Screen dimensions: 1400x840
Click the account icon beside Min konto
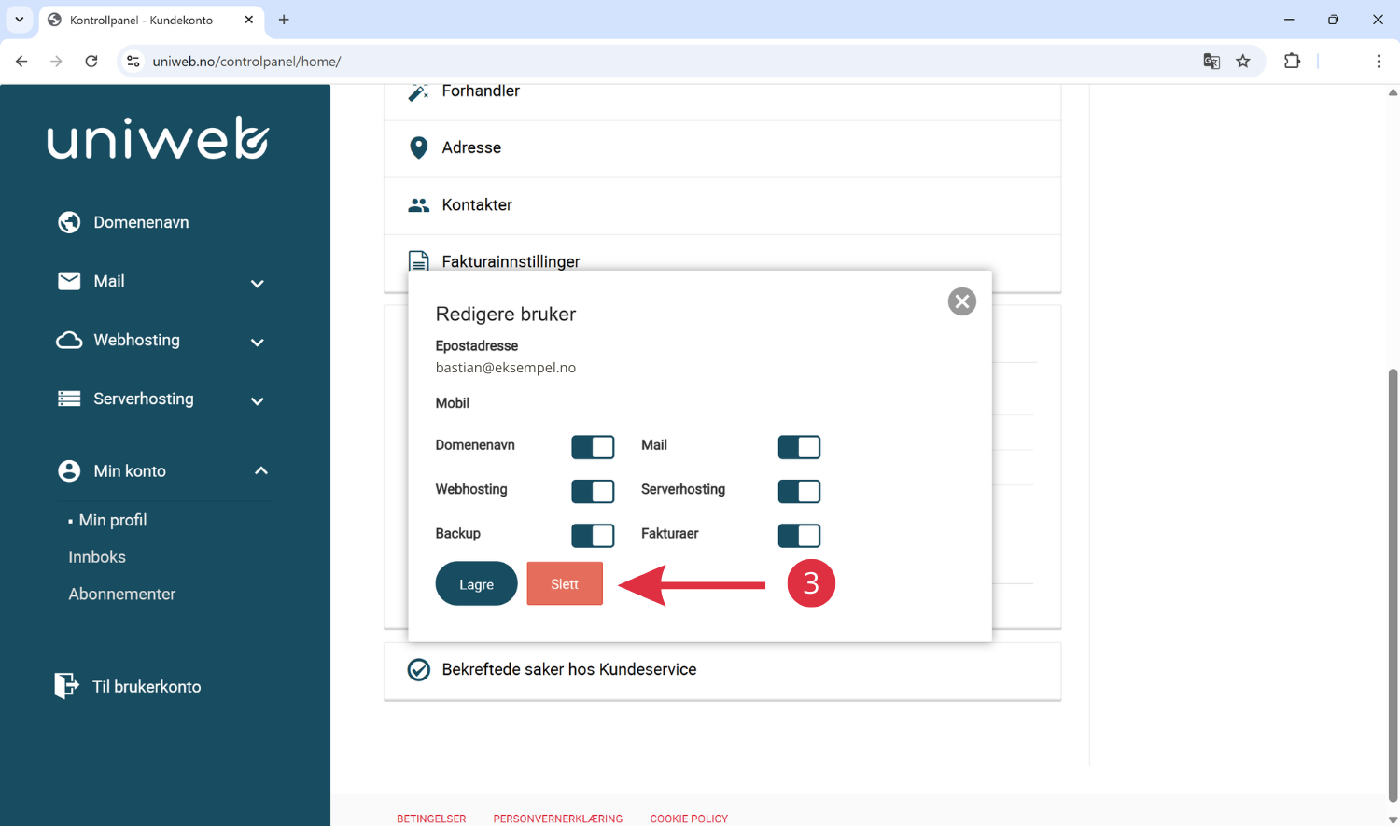click(69, 471)
